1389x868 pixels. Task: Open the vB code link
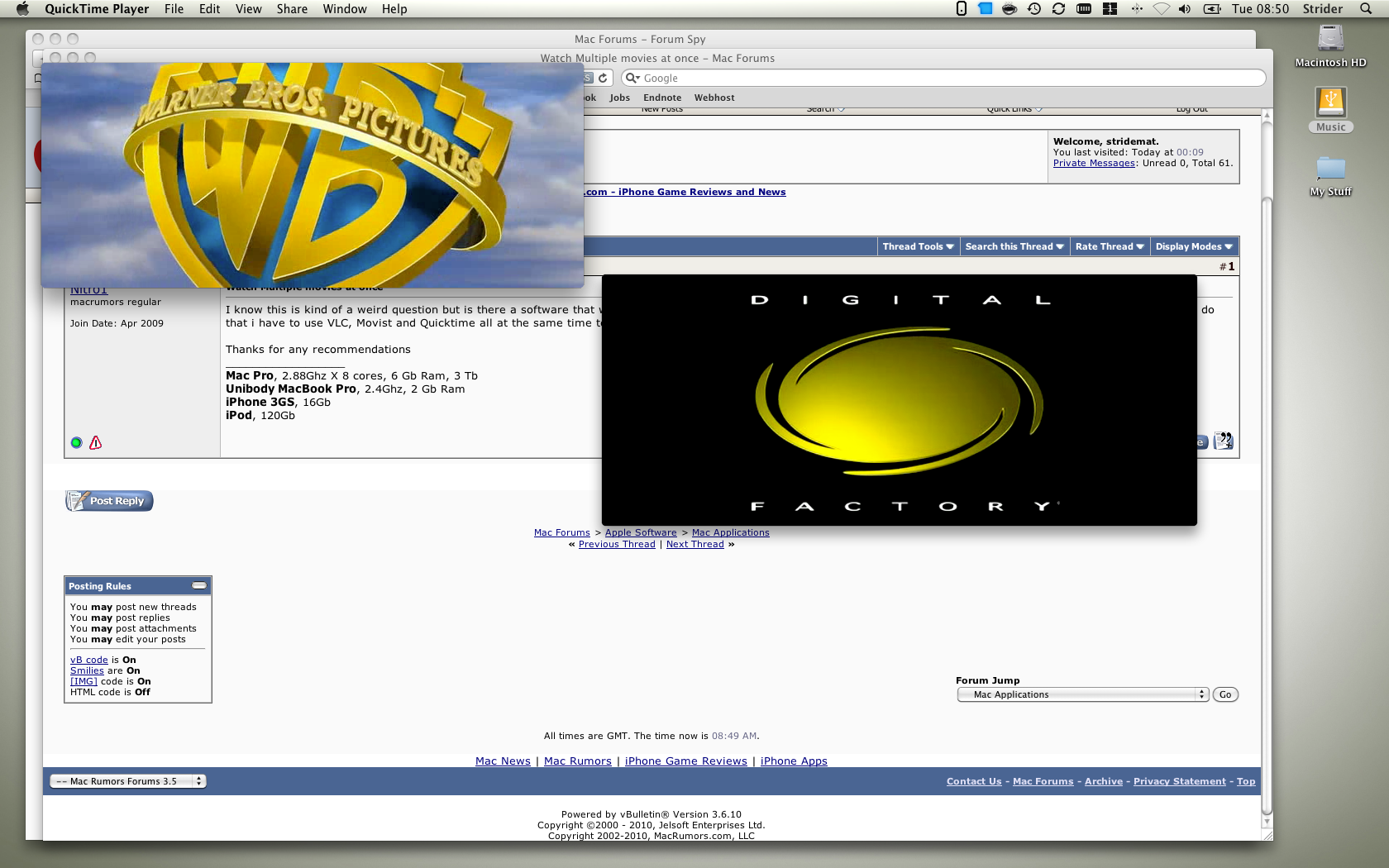(x=89, y=660)
